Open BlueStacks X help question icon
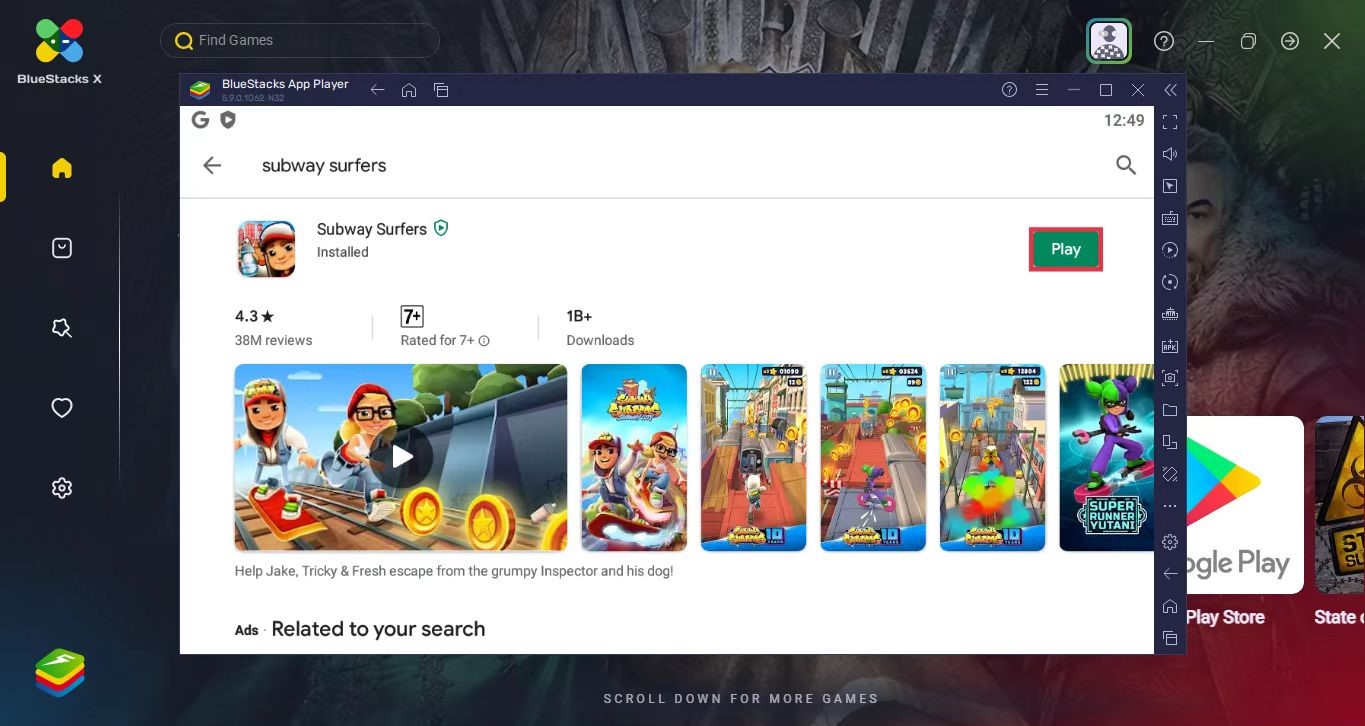Image resolution: width=1365 pixels, height=726 pixels. click(1164, 41)
